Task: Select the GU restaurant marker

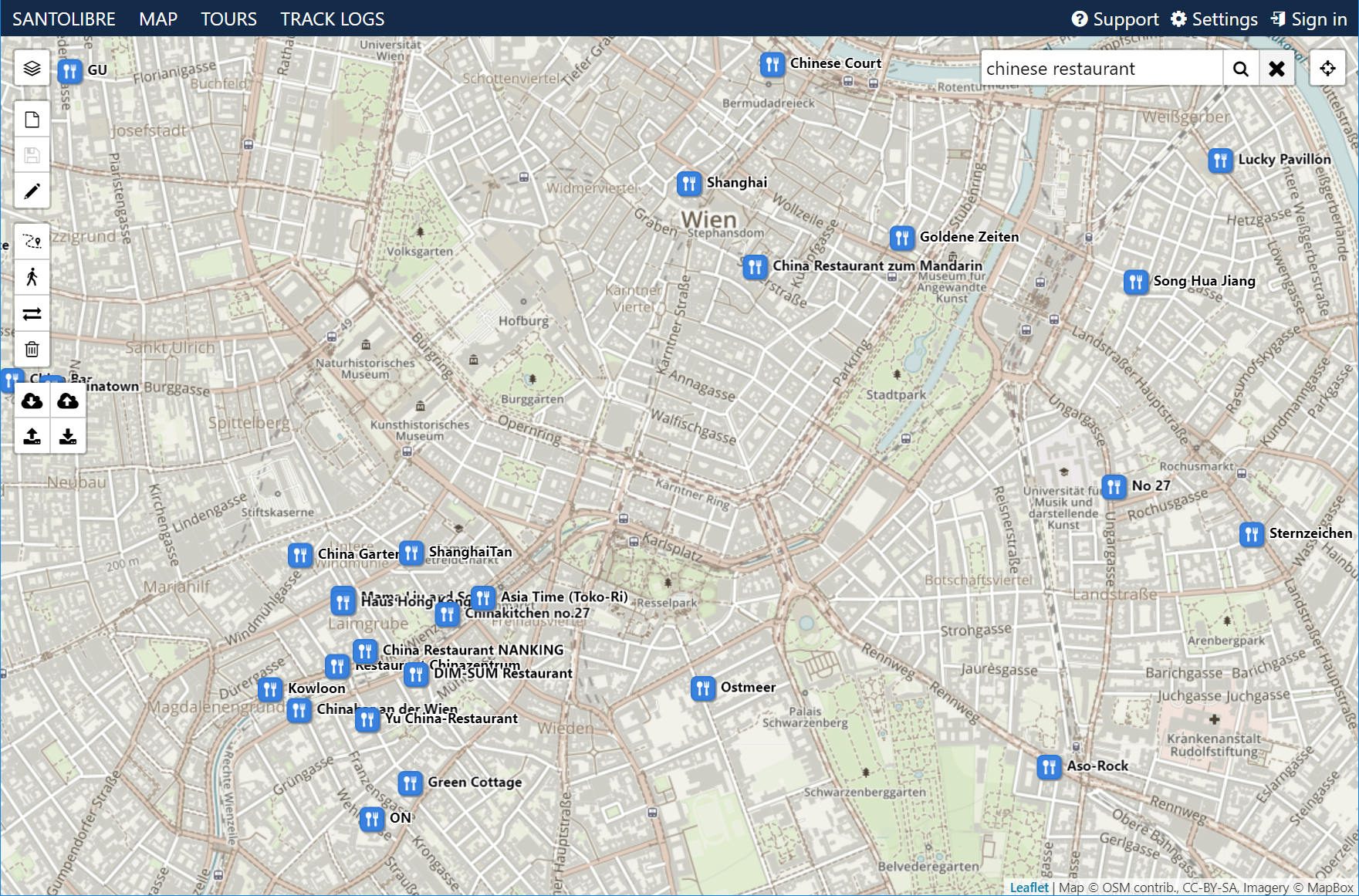Action: [70, 72]
